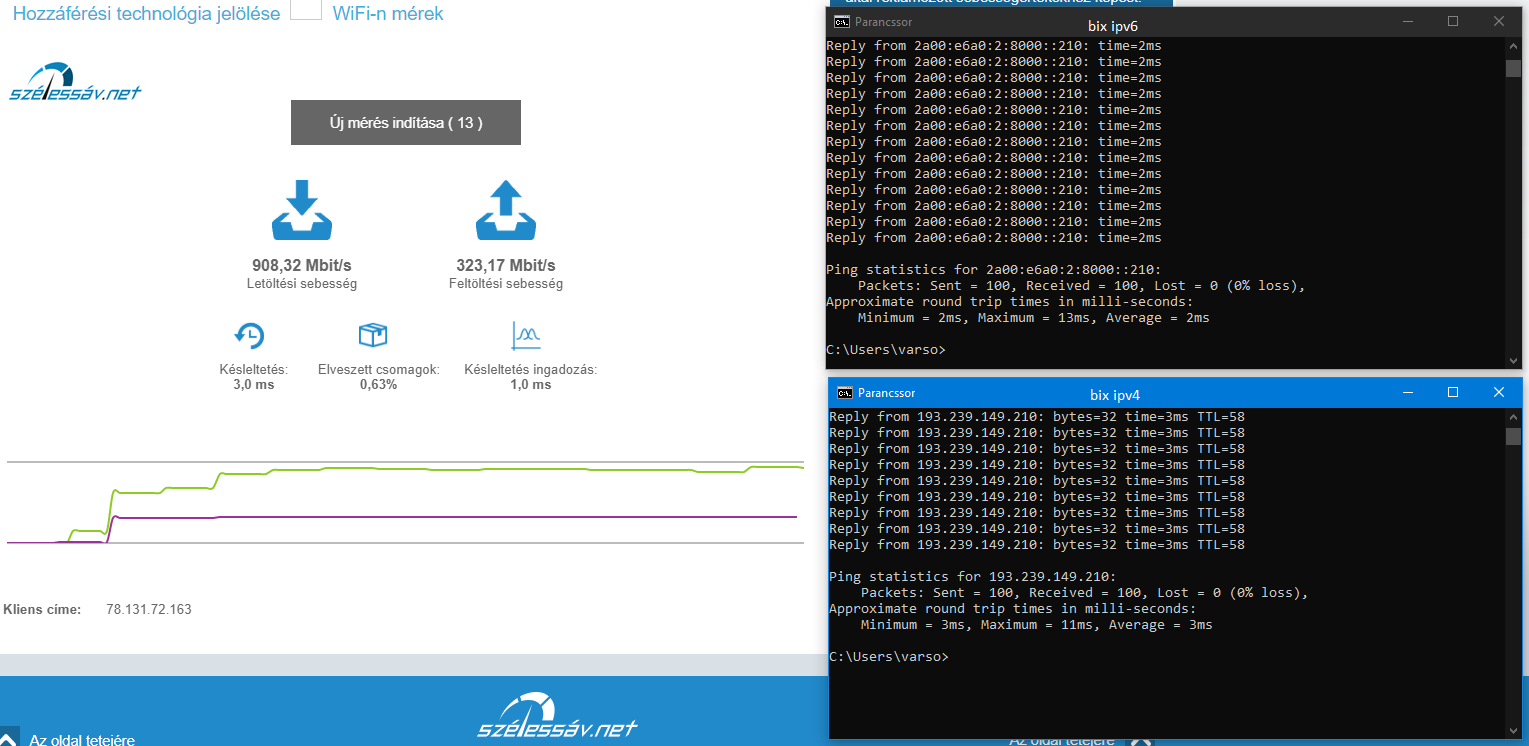Click the szélessáv.net footer logo
Viewport: 1529px width, 746px height.
[x=557, y=717]
